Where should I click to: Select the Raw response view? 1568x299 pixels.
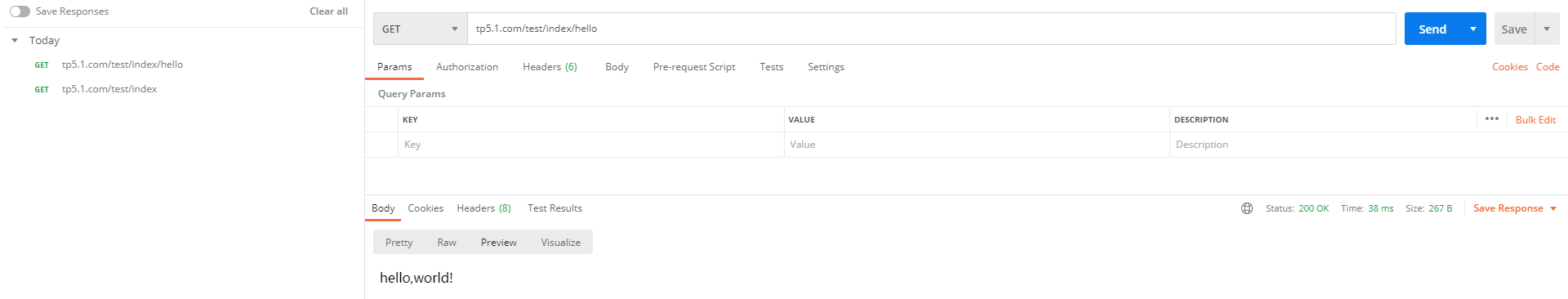(x=447, y=243)
